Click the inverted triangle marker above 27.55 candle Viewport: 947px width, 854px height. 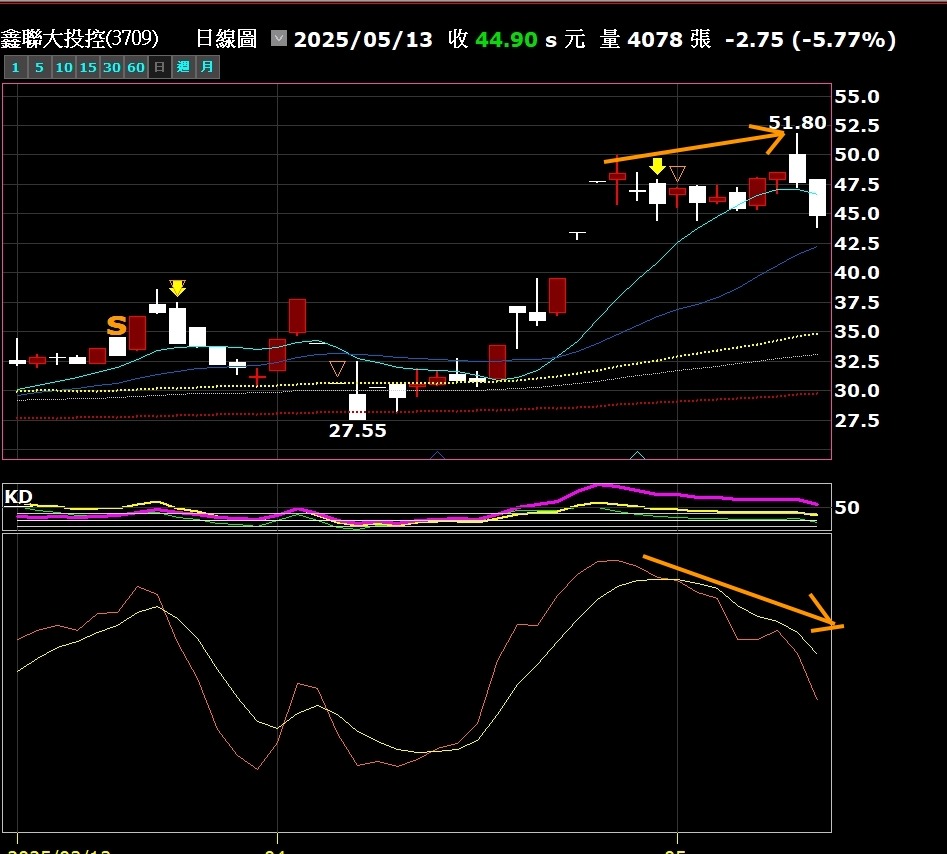click(x=337, y=369)
